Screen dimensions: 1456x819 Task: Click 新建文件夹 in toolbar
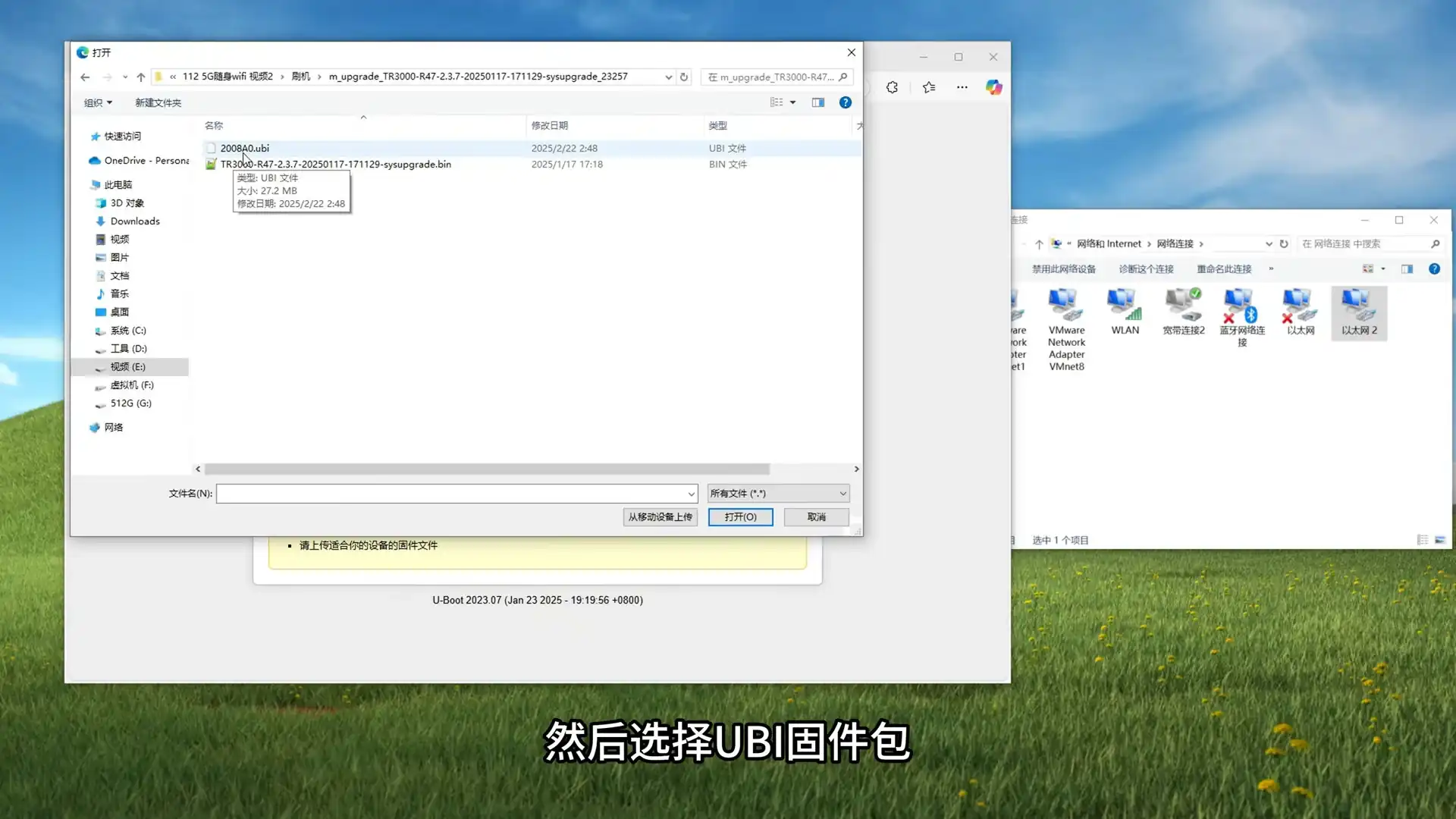point(158,102)
